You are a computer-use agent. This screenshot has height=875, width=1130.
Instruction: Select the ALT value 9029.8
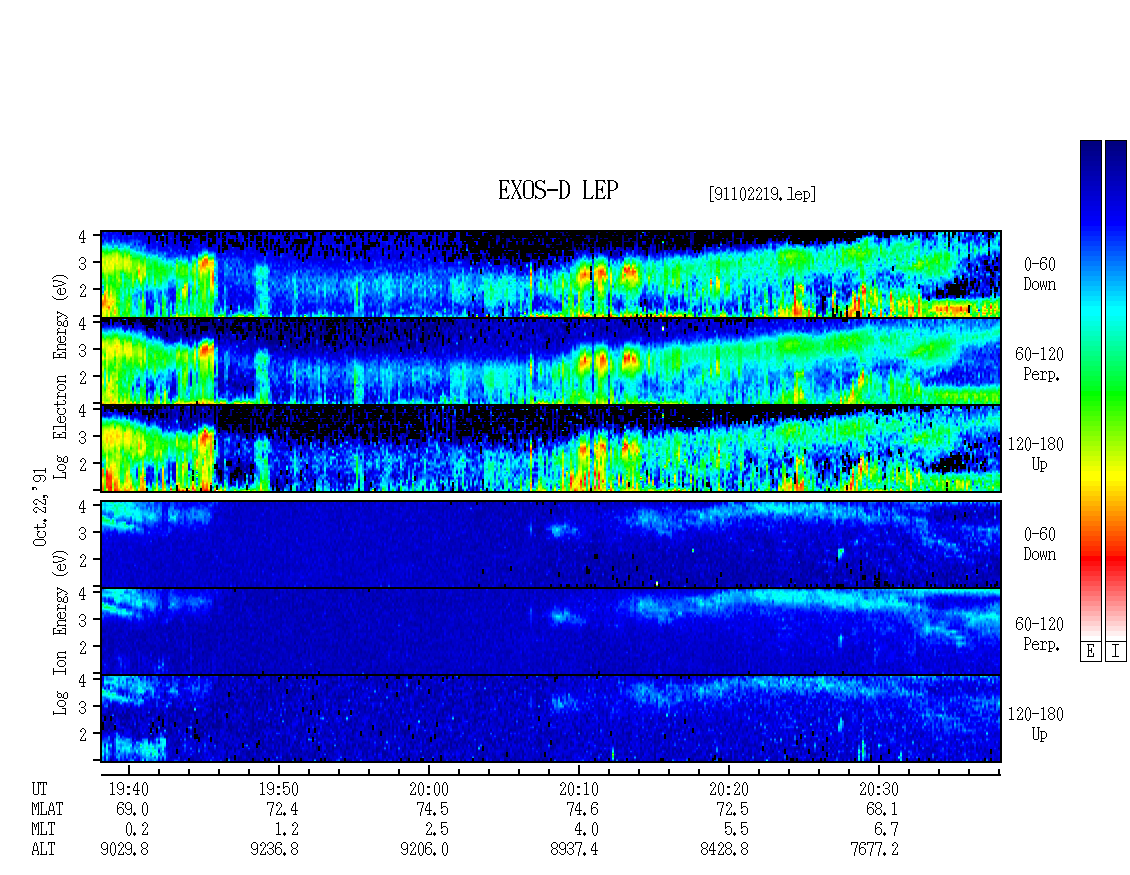[x=124, y=850]
